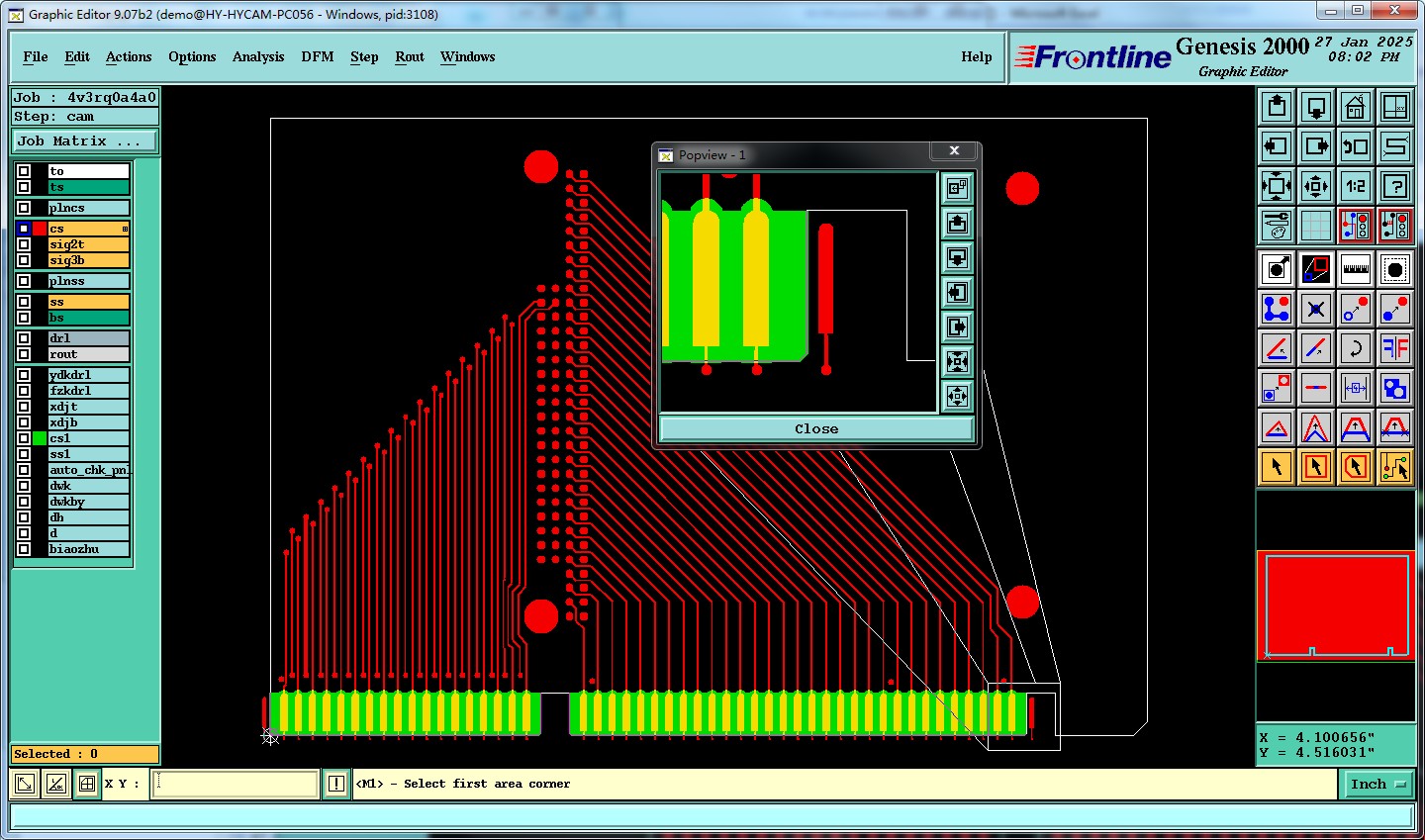Choose the single arrow select tool

1277,466
